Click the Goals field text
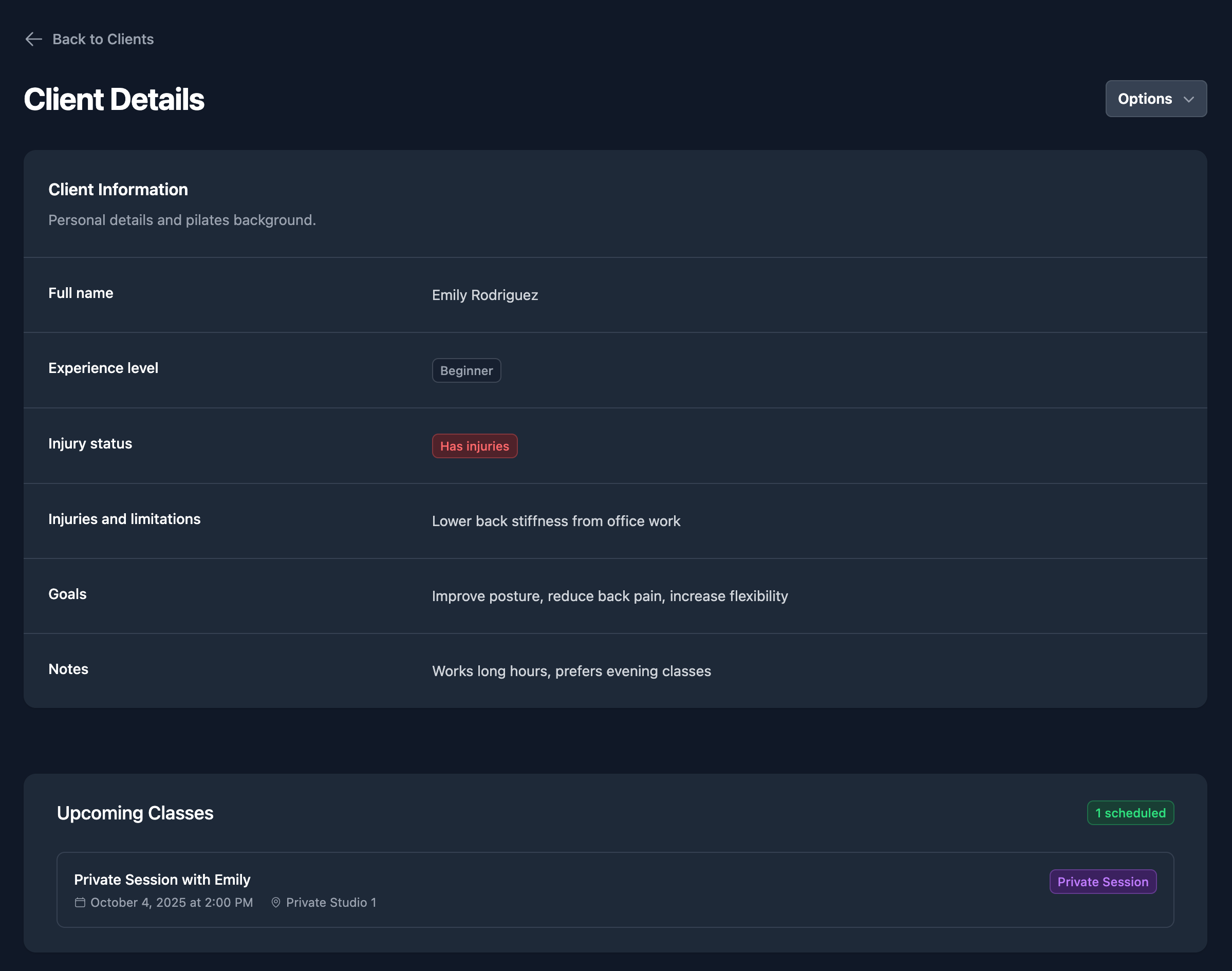 tap(609, 596)
